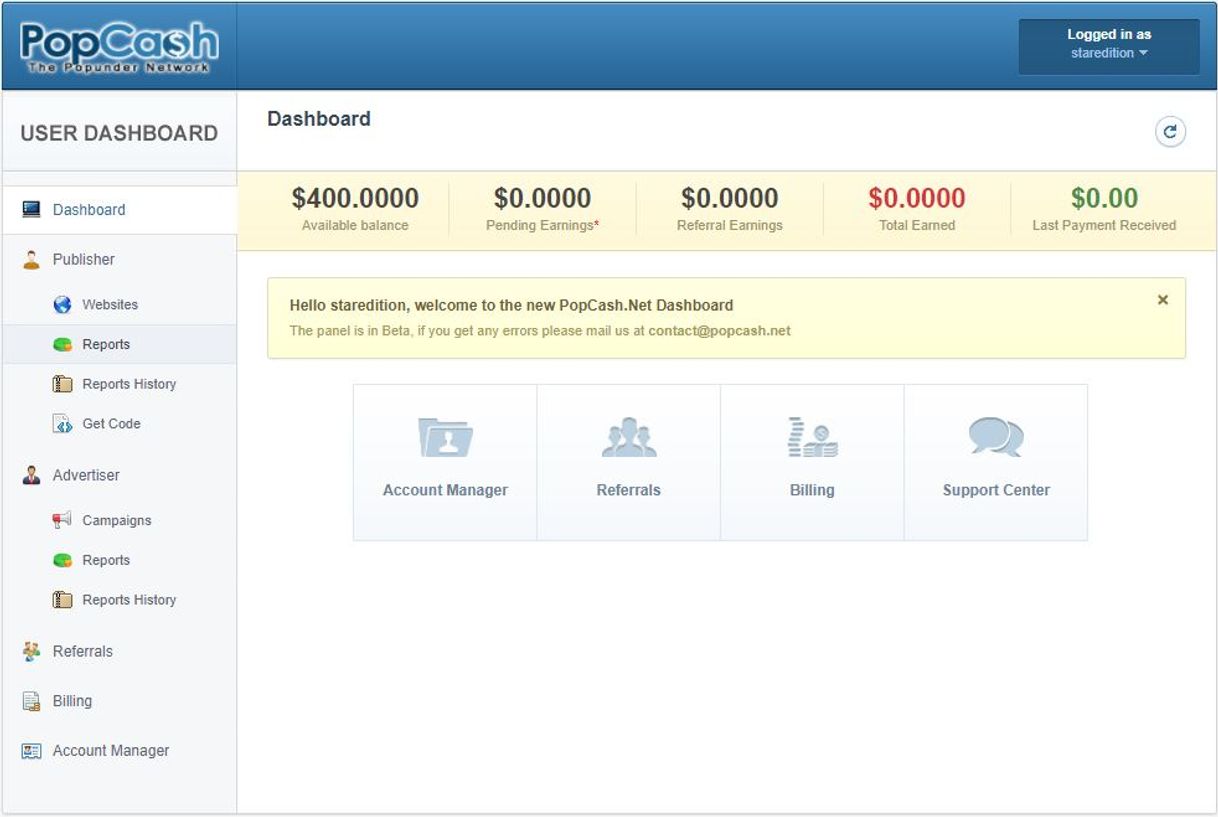The height and width of the screenshot is (817, 1218).
Task: Click the Publisher Reports green icon
Action: pos(62,345)
